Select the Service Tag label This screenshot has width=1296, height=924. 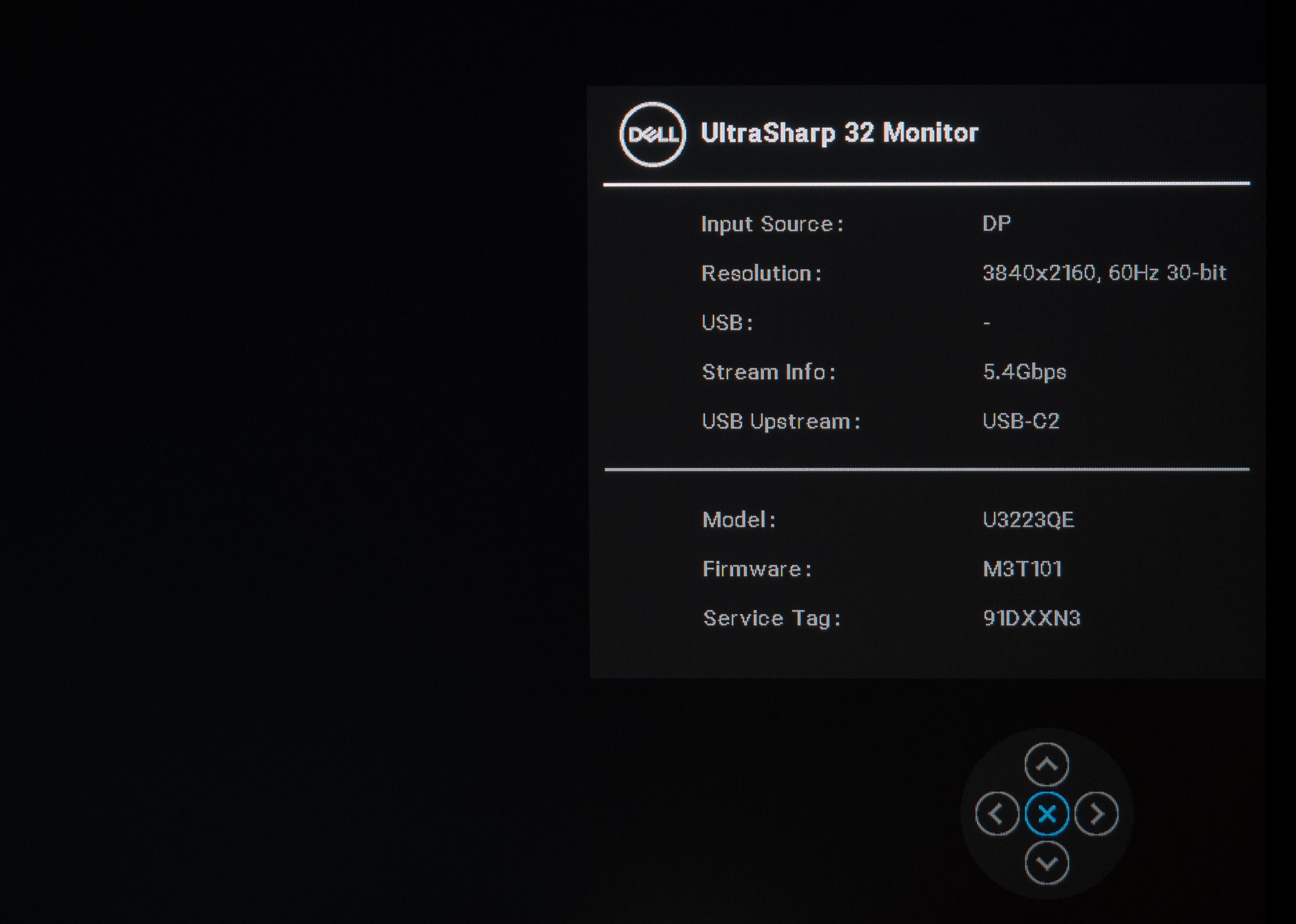[771, 619]
